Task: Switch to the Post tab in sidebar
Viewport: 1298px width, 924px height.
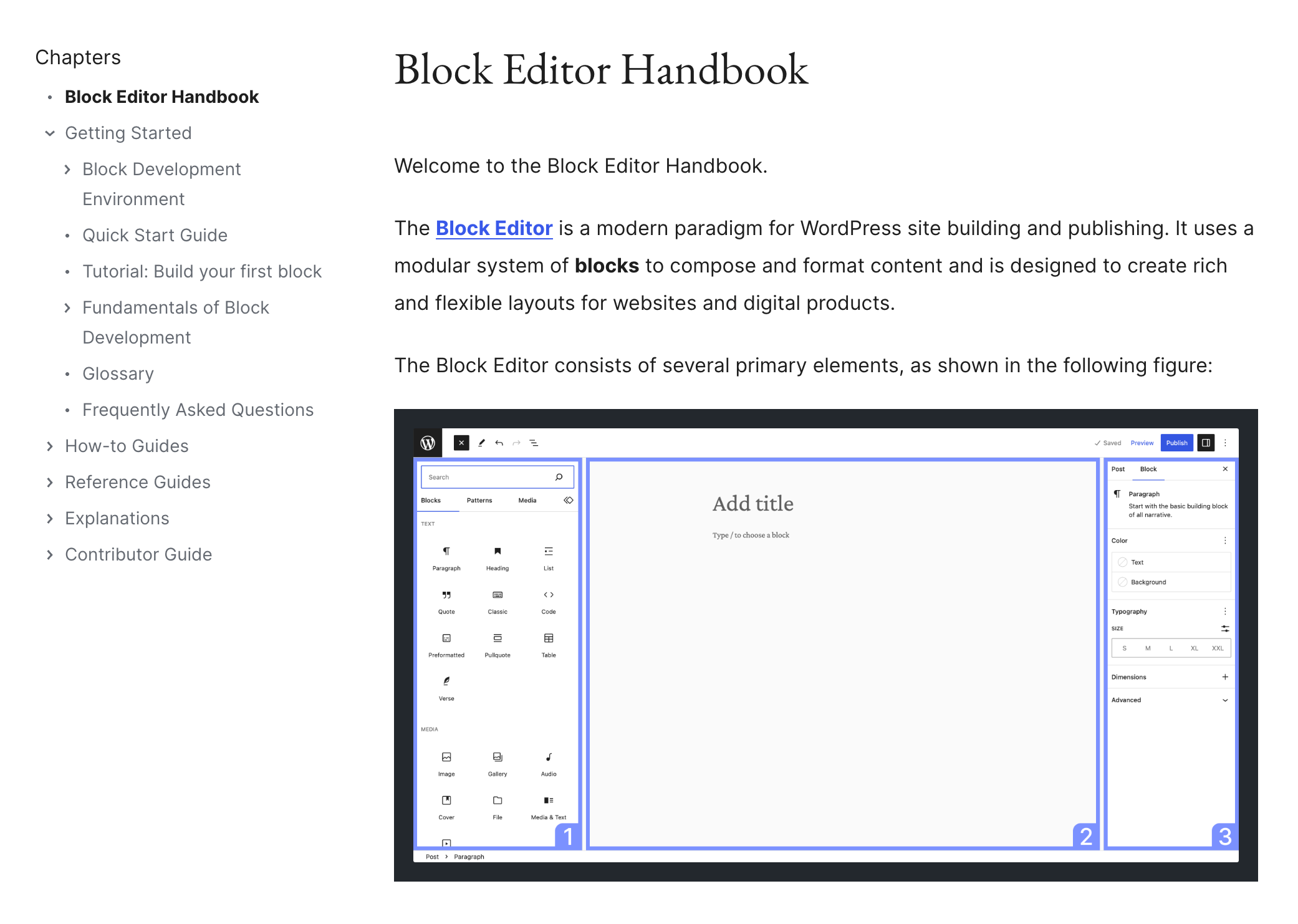Action: tap(1118, 469)
